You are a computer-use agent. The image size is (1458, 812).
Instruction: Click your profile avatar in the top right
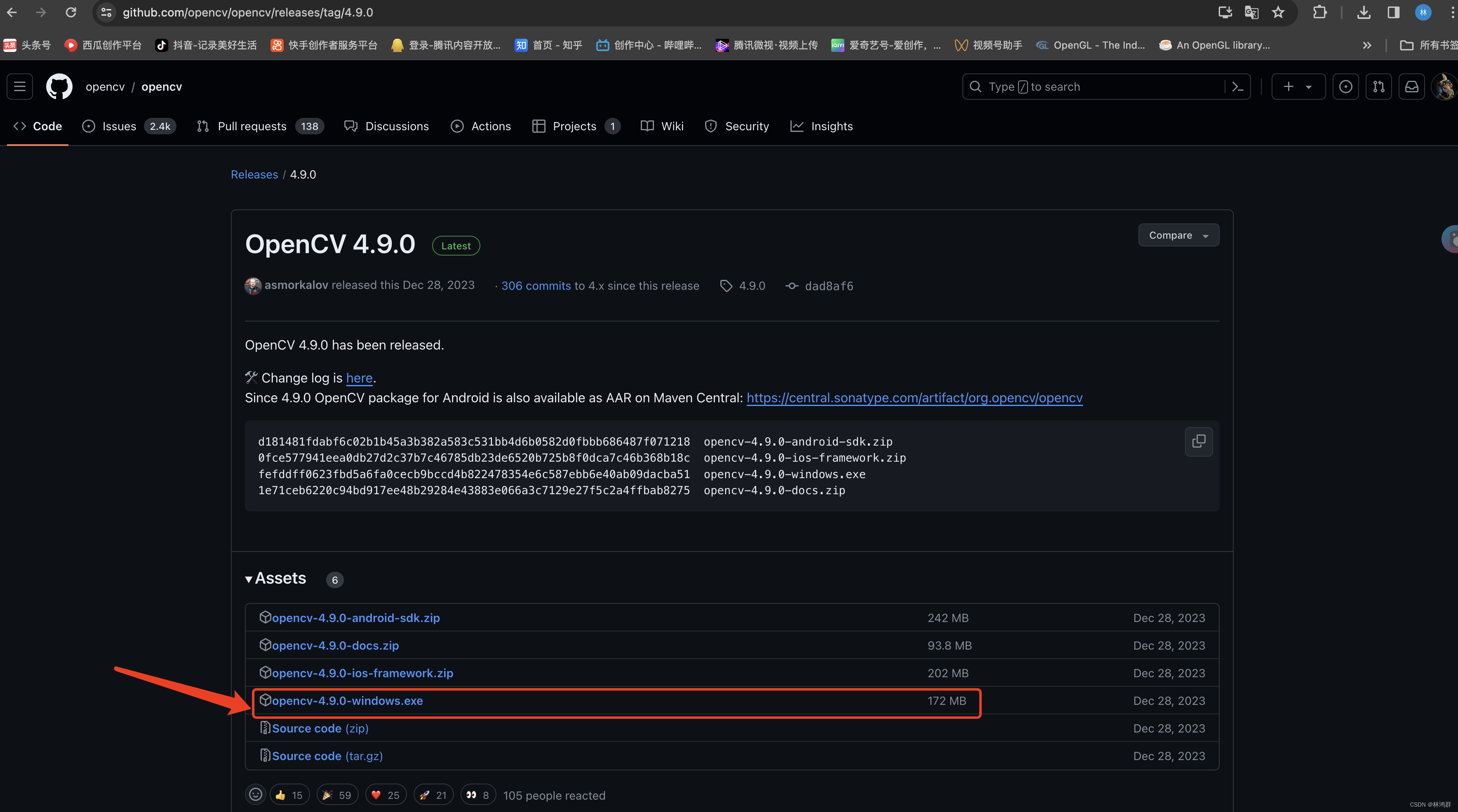pos(1444,86)
